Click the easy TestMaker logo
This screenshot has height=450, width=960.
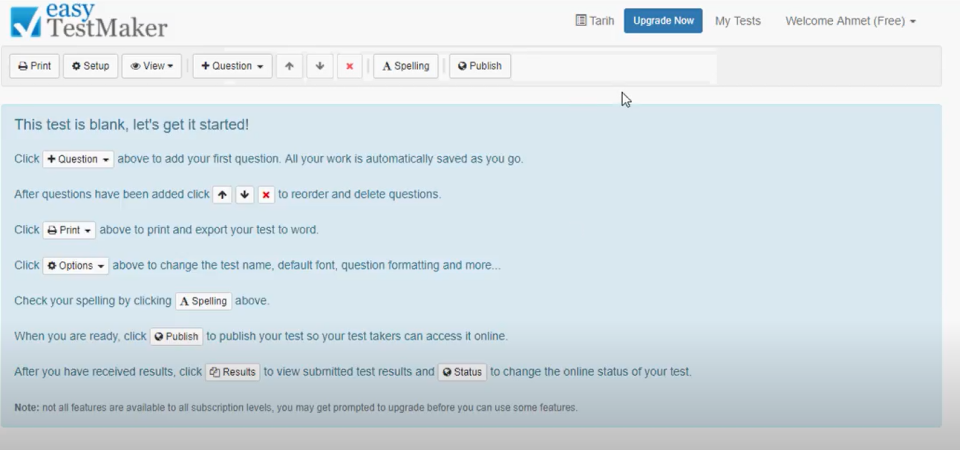point(89,21)
